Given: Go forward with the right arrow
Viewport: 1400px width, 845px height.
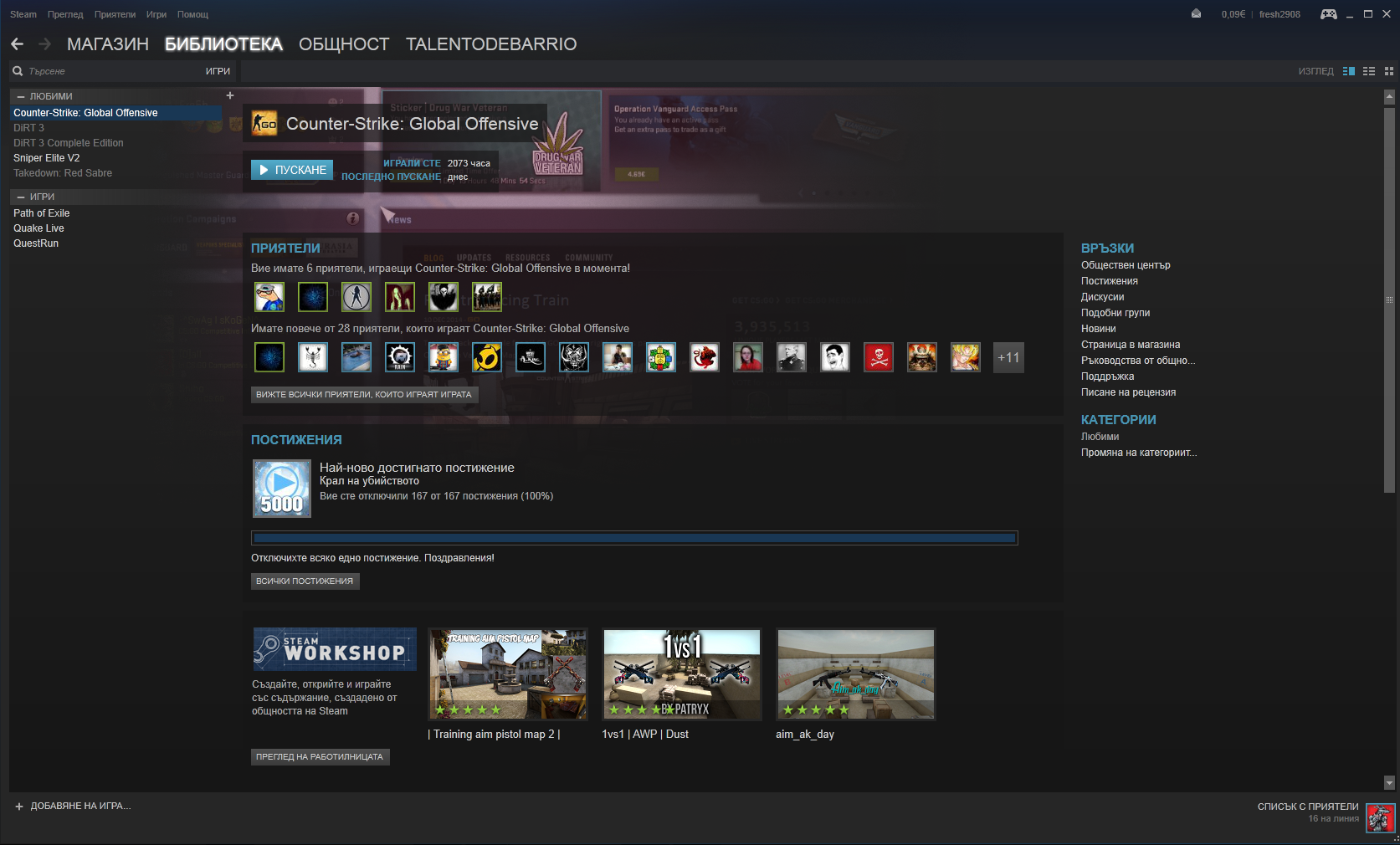Looking at the screenshot, I should 44,44.
